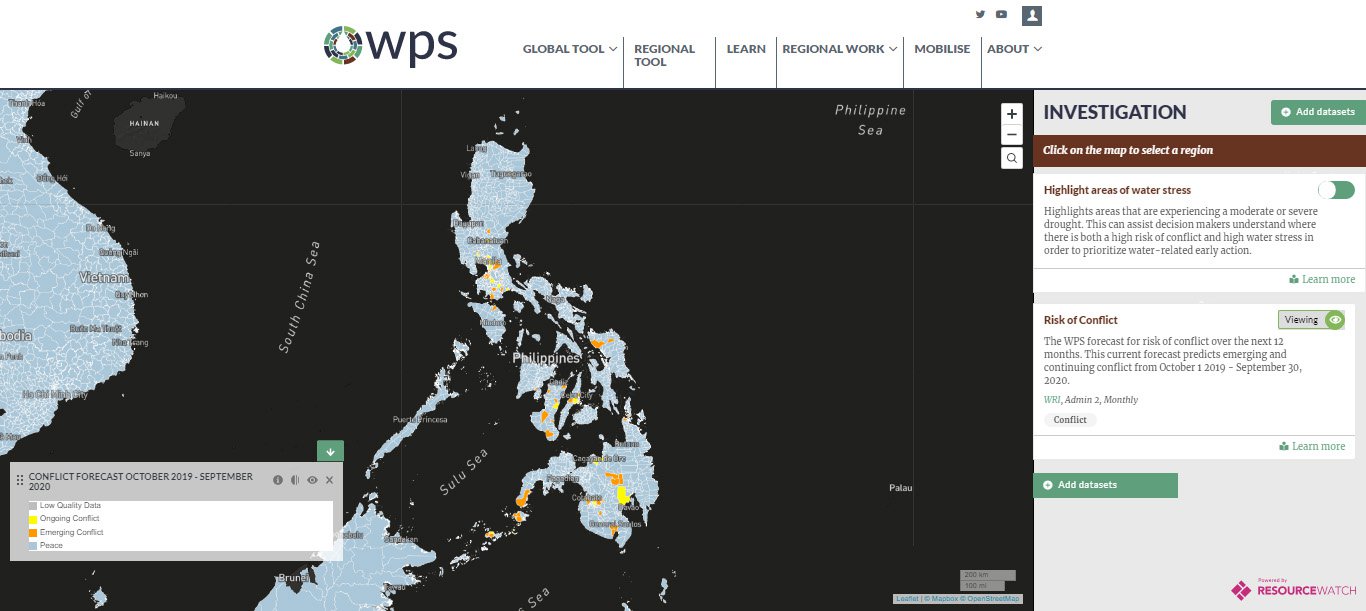Collapse the legend with the green arrow
The height and width of the screenshot is (611, 1366).
330,450
